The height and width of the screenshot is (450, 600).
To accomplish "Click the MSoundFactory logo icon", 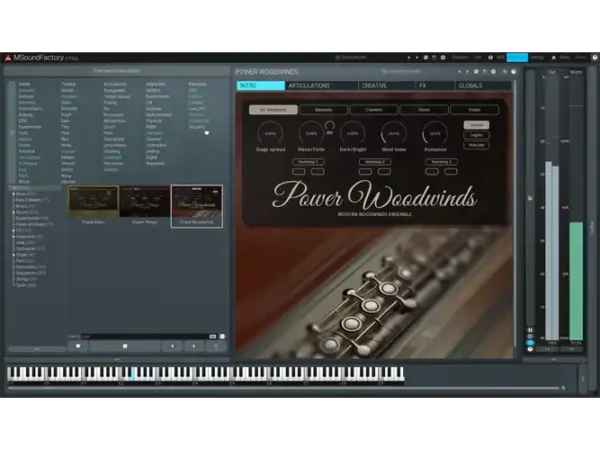I will coord(8,58).
